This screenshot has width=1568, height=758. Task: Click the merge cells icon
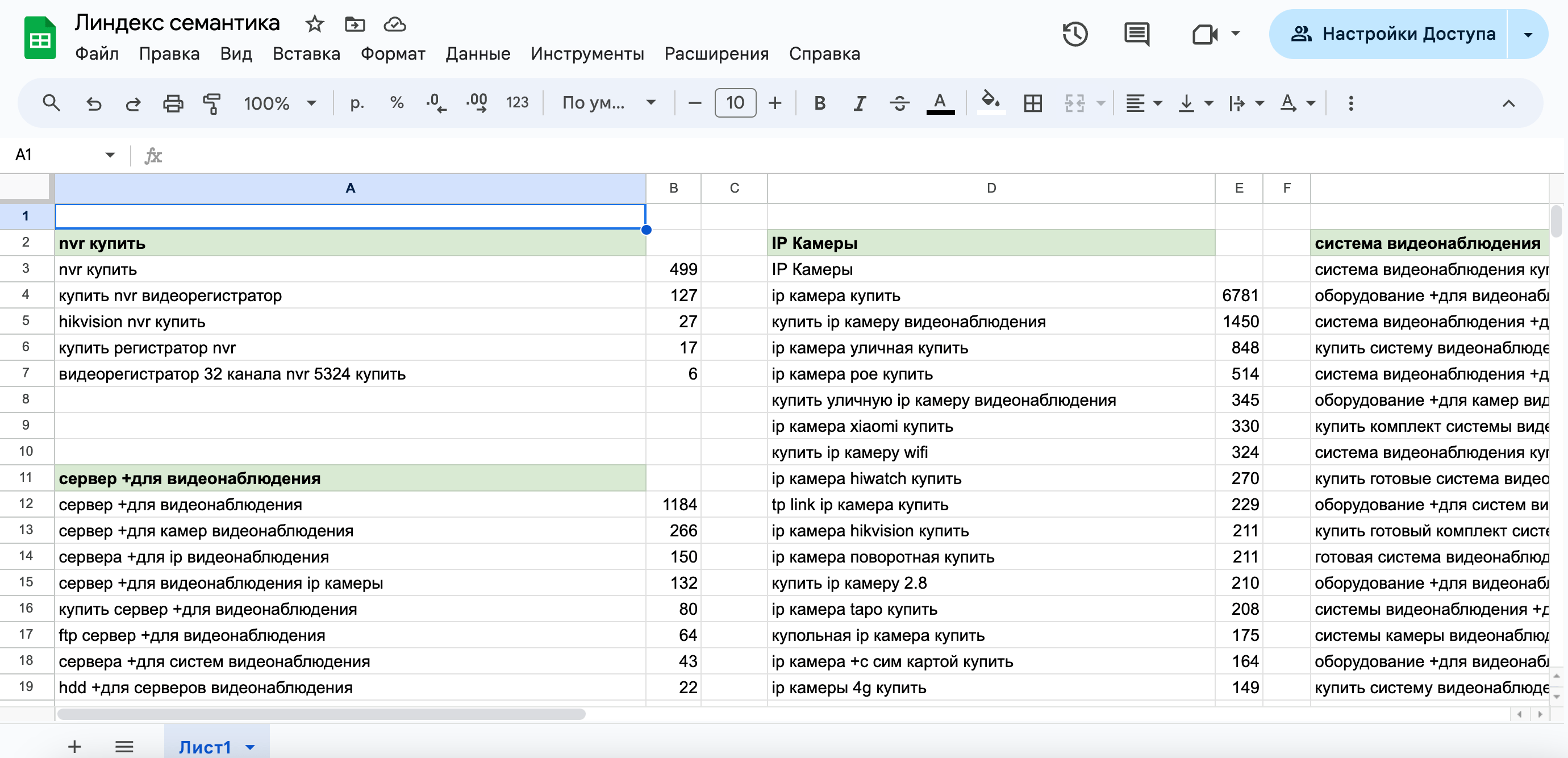click(x=1074, y=103)
